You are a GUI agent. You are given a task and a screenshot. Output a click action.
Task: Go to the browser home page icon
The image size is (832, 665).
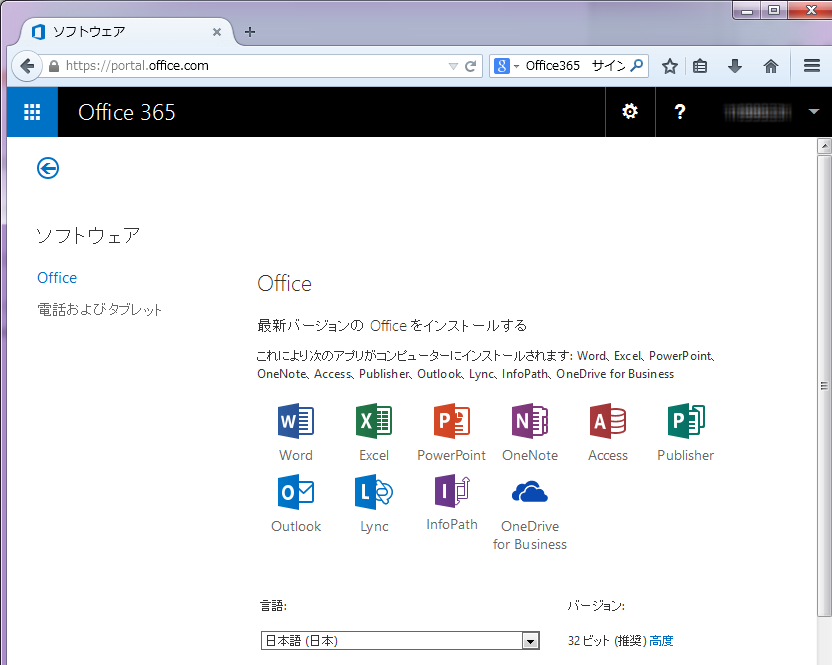click(770, 66)
